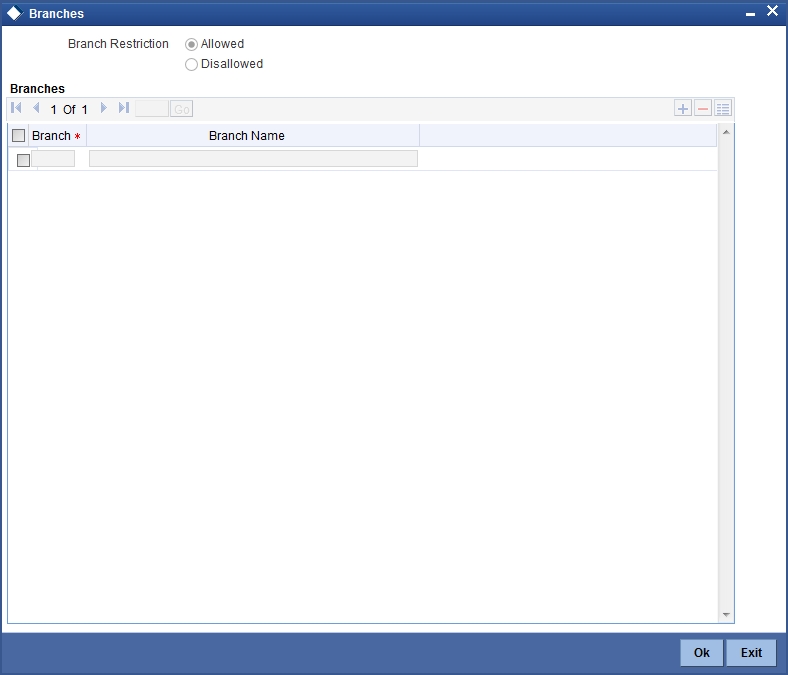The height and width of the screenshot is (675, 788).
Task: Click the Branch Name column header
Action: (253, 136)
